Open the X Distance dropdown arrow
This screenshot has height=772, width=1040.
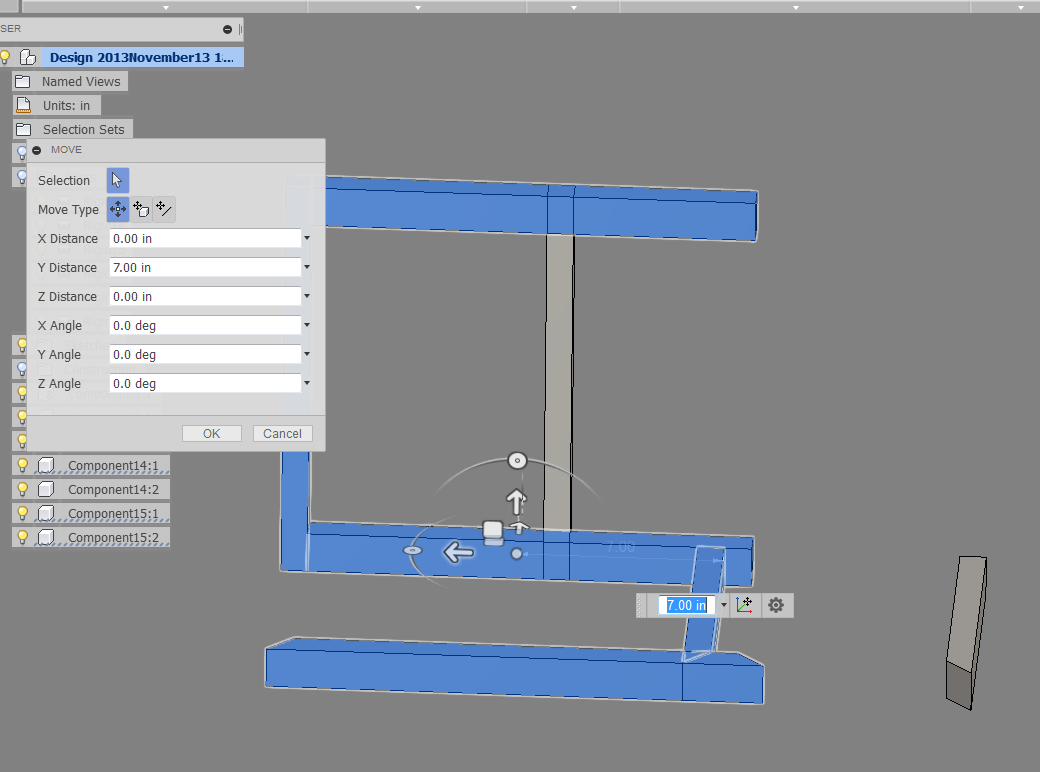pyautogui.click(x=307, y=238)
